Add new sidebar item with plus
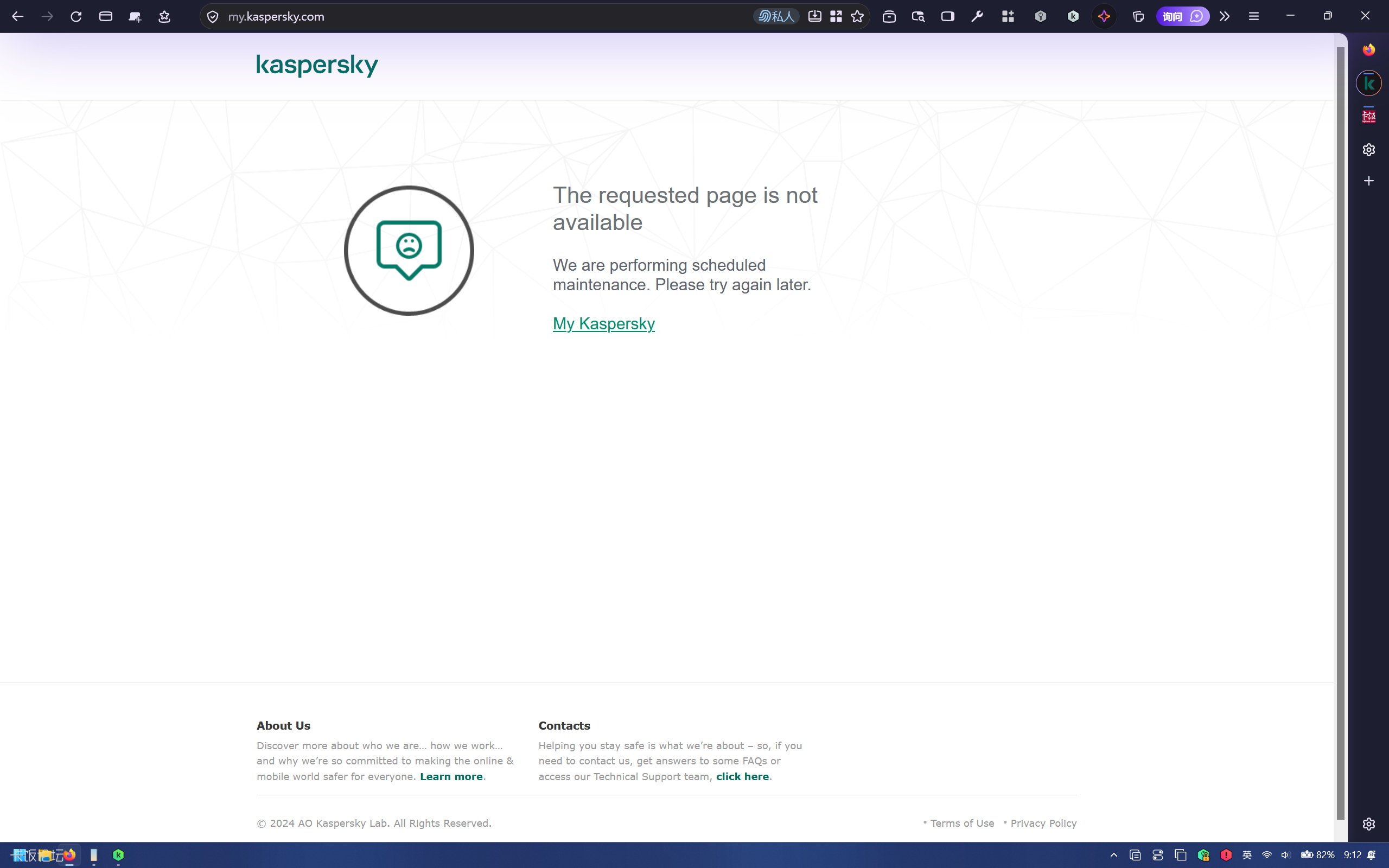Screen dimensions: 1389x868 click(x=1368, y=181)
